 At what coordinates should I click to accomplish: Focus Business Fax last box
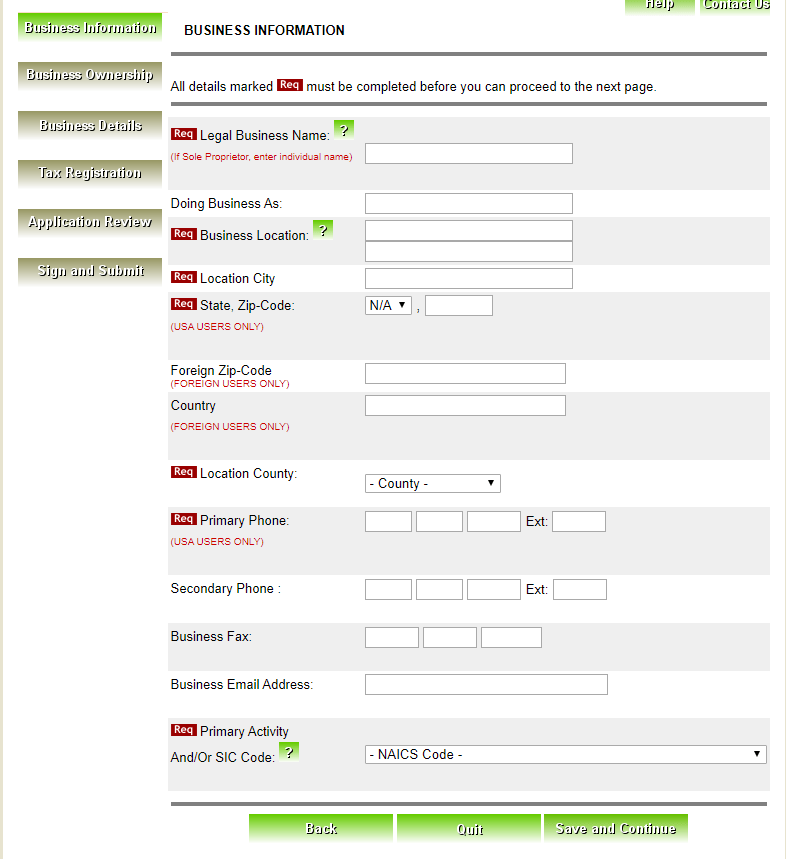tap(512, 638)
